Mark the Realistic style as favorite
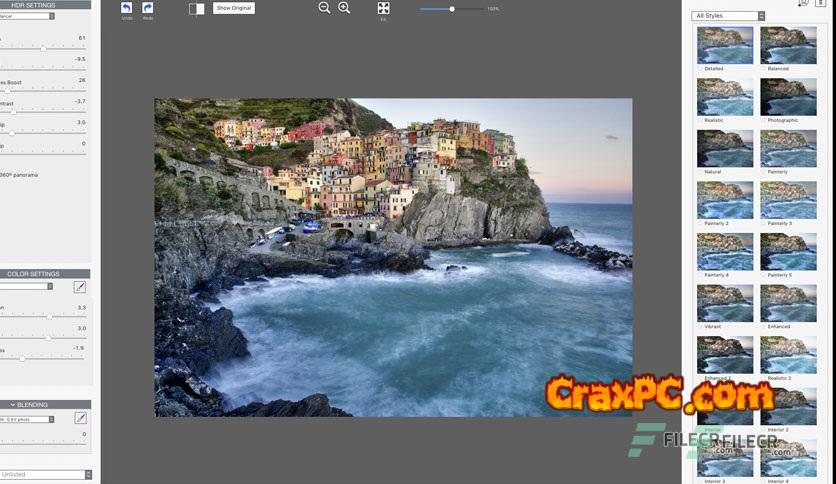This screenshot has width=836, height=484. click(700, 120)
